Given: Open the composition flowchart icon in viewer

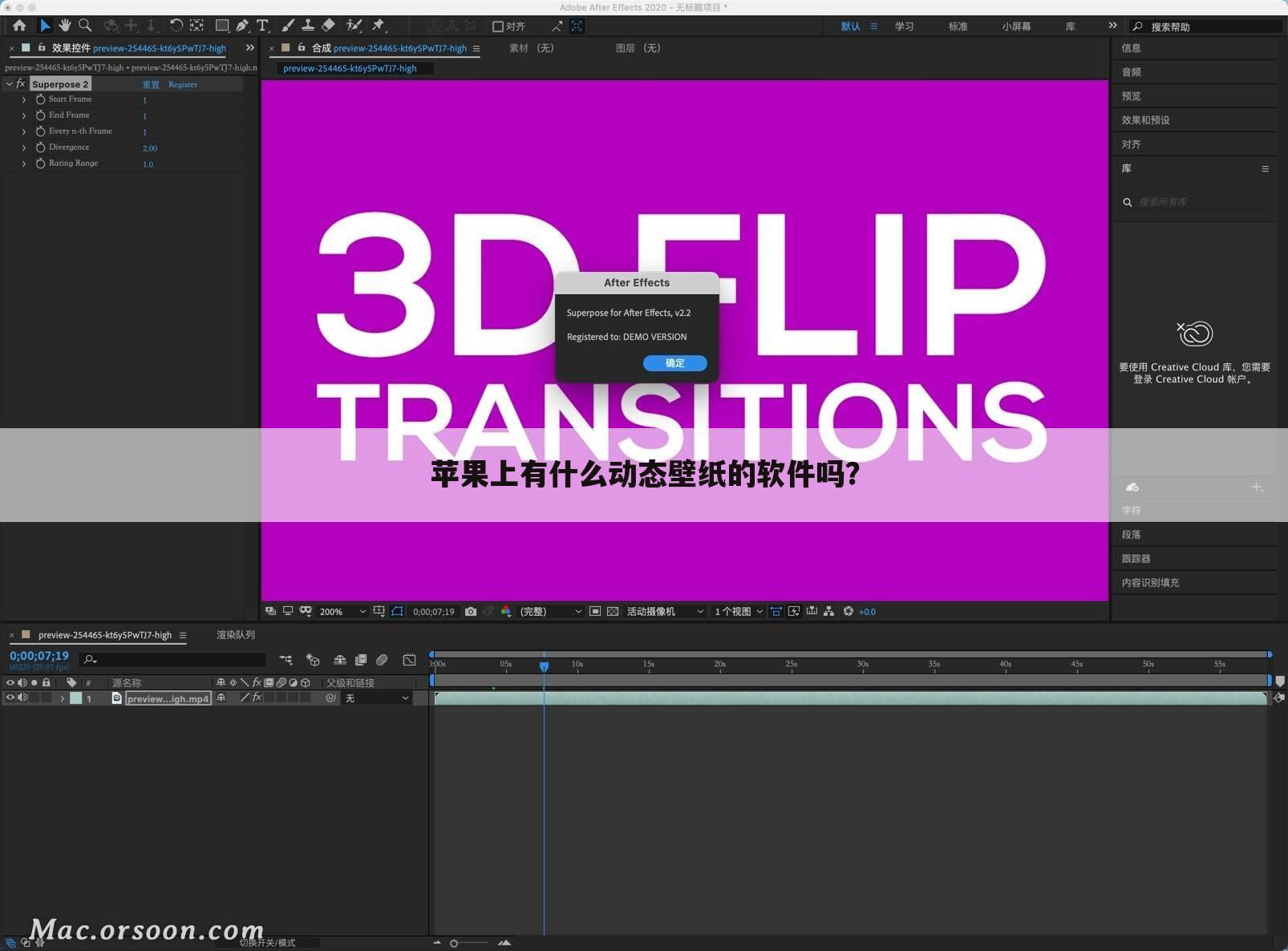Looking at the screenshot, I should click(x=828, y=611).
